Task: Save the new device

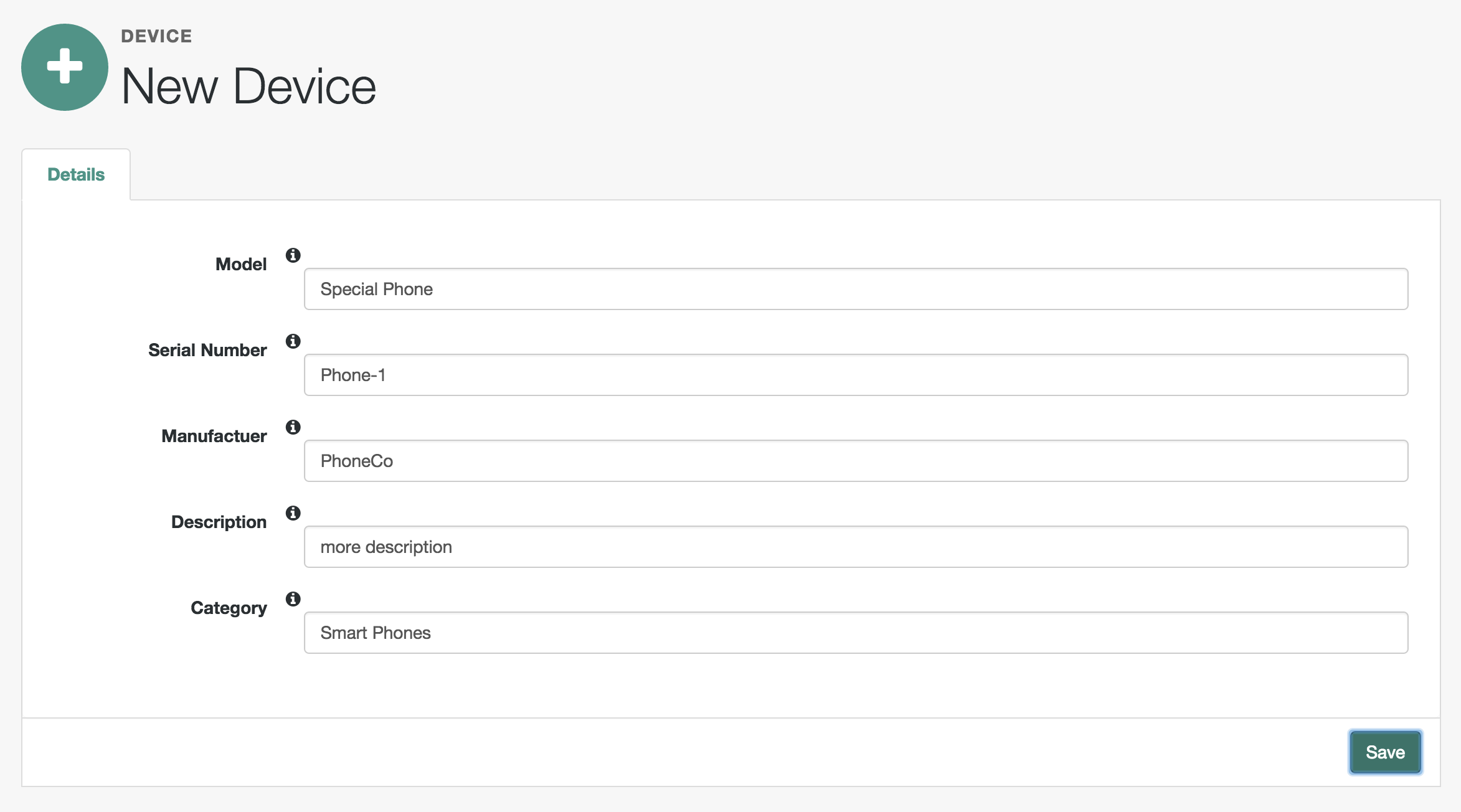Action: point(1385,752)
